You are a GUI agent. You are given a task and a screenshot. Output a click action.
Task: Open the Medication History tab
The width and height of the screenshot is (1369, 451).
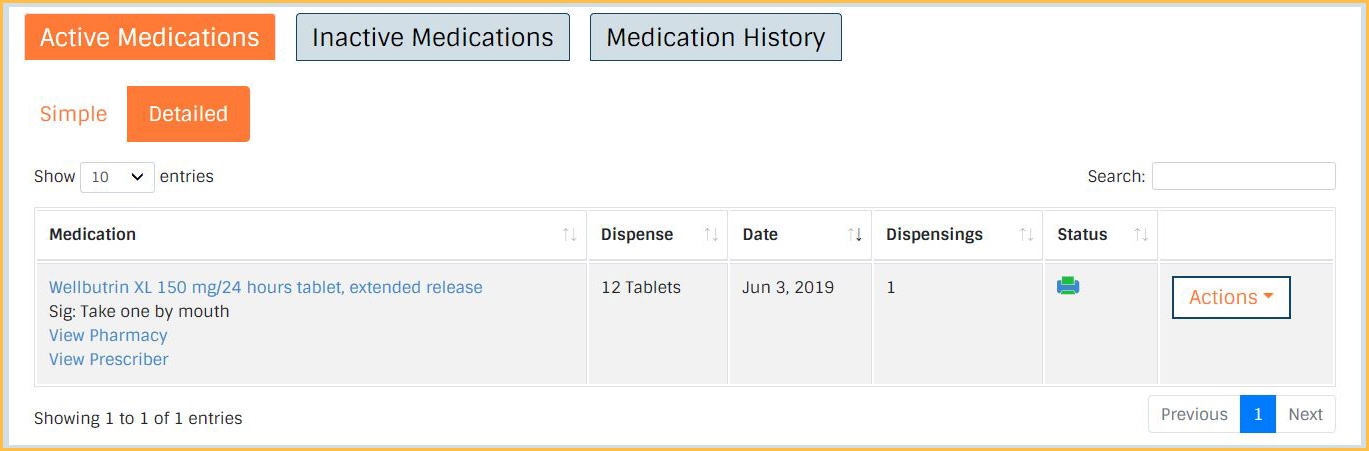(716, 37)
